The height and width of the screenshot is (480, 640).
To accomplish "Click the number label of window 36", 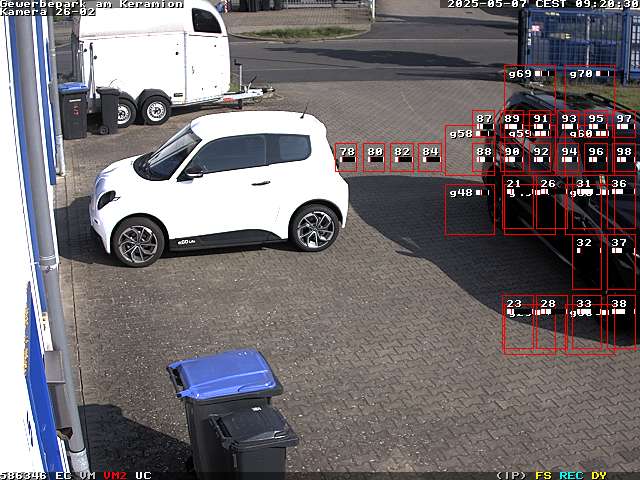I will 619,184.
